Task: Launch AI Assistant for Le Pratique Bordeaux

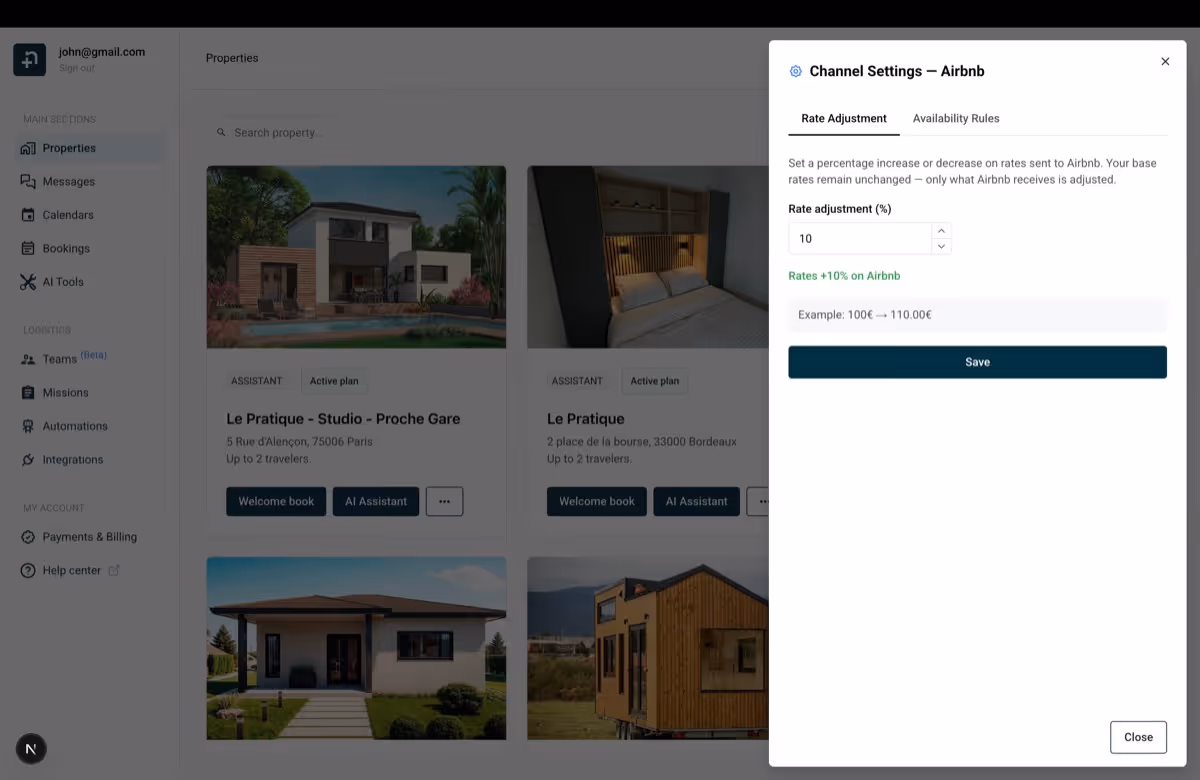Action: click(x=696, y=501)
